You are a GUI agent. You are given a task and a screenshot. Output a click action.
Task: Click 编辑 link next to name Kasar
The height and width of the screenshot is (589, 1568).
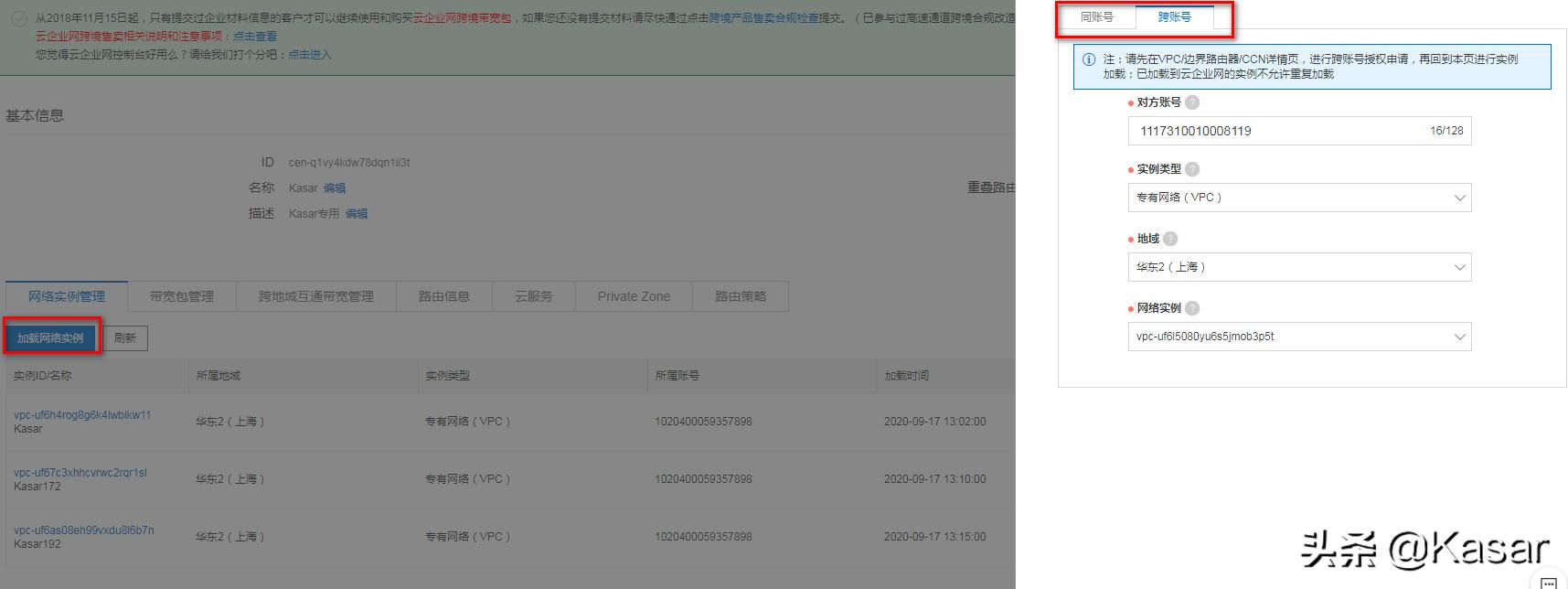(335, 188)
